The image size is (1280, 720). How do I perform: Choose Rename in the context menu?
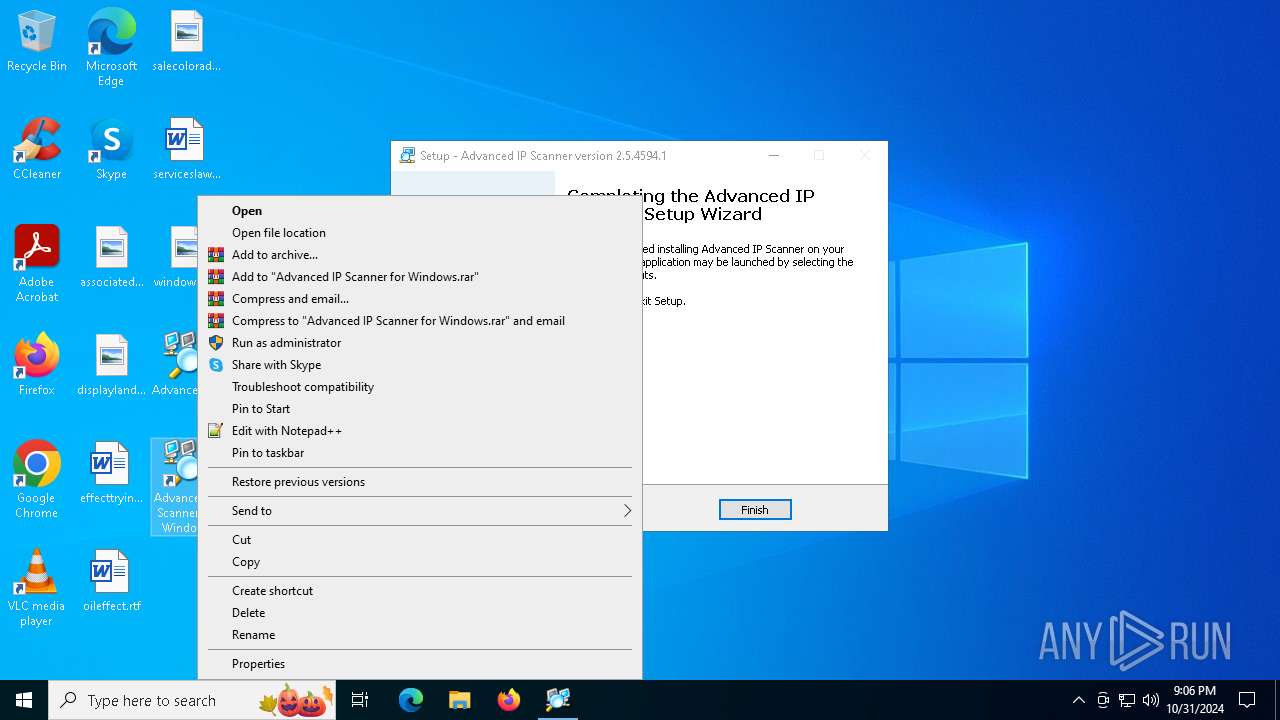420,635
